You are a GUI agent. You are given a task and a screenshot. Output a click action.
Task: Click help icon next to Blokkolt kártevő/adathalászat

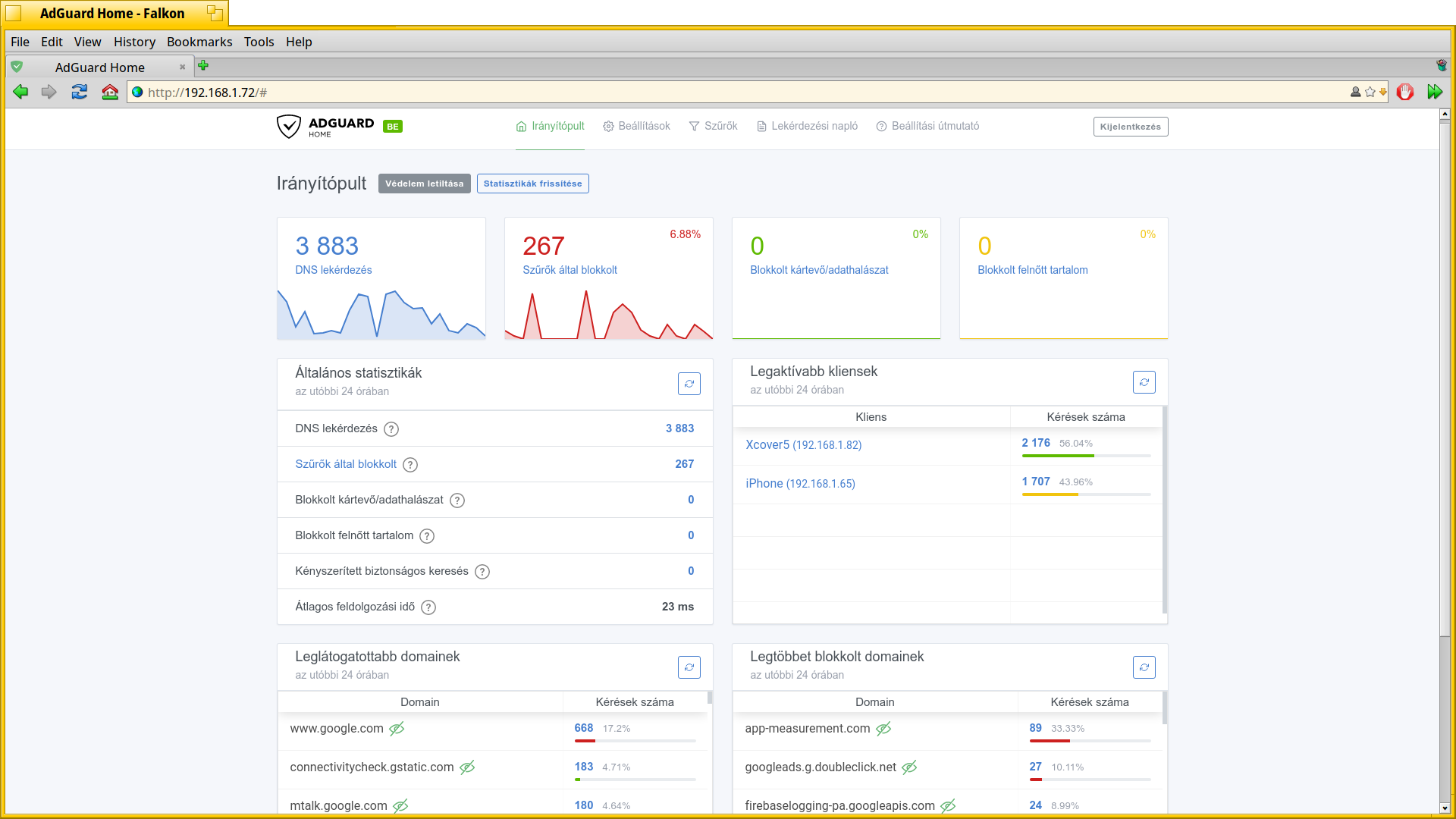pos(457,500)
